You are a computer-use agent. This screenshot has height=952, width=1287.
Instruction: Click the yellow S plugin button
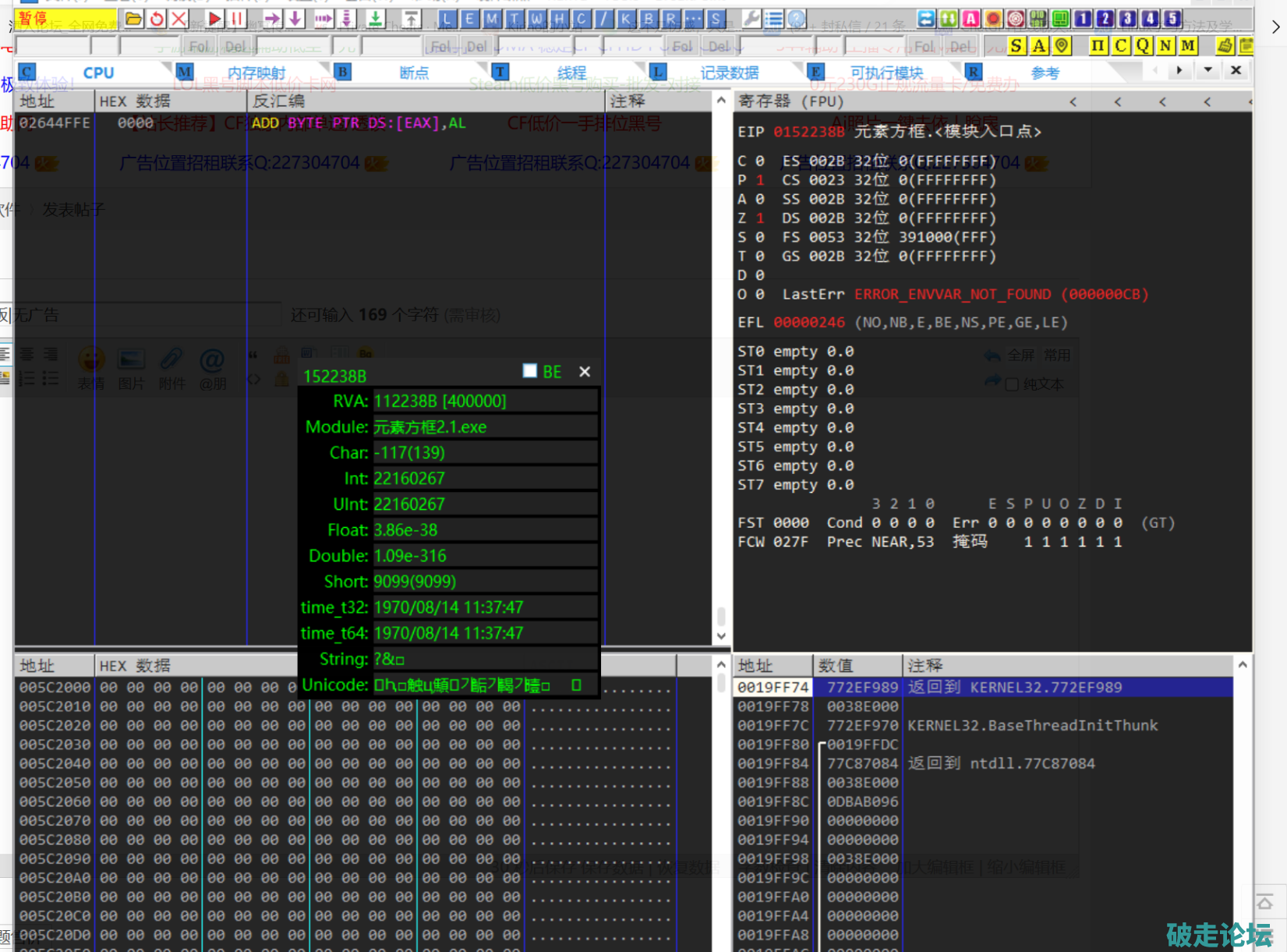tap(1016, 46)
